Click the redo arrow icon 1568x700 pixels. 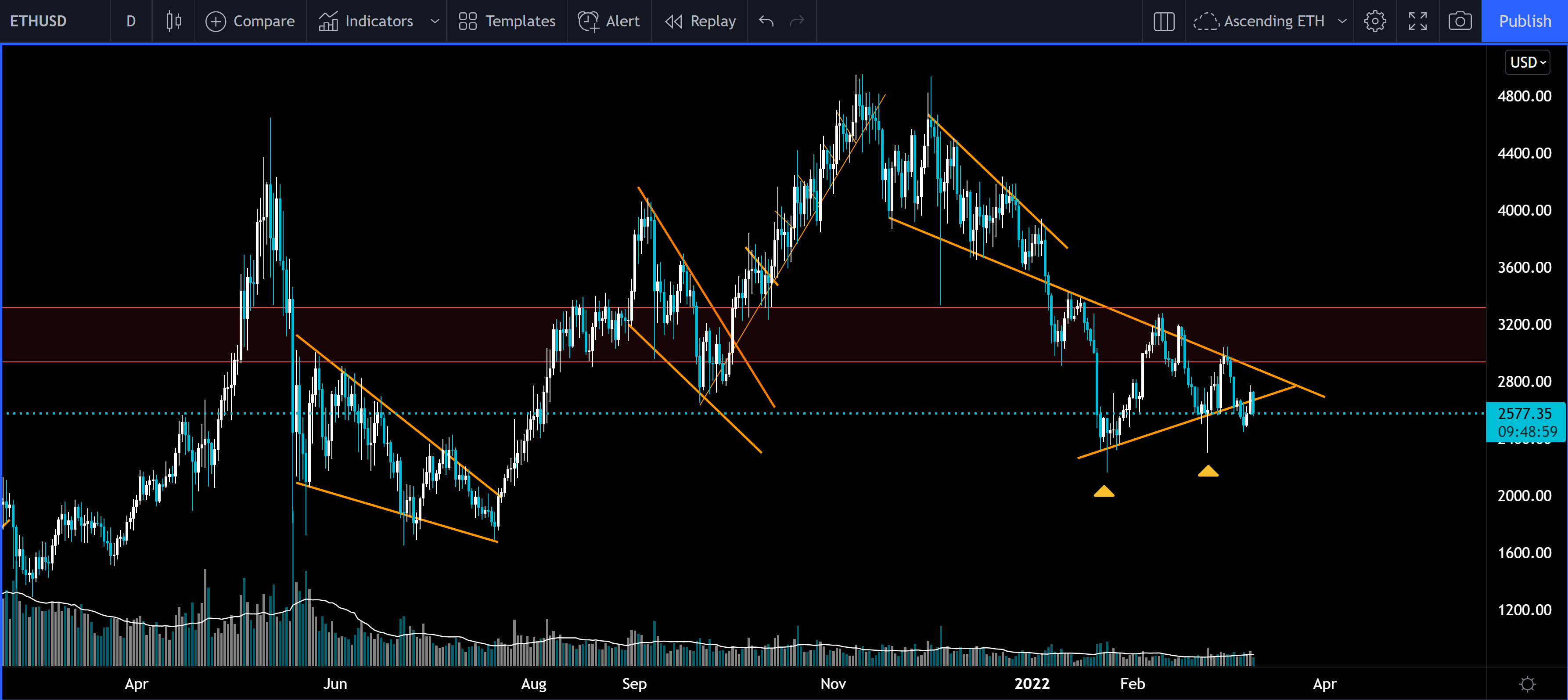(x=797, y=22)
